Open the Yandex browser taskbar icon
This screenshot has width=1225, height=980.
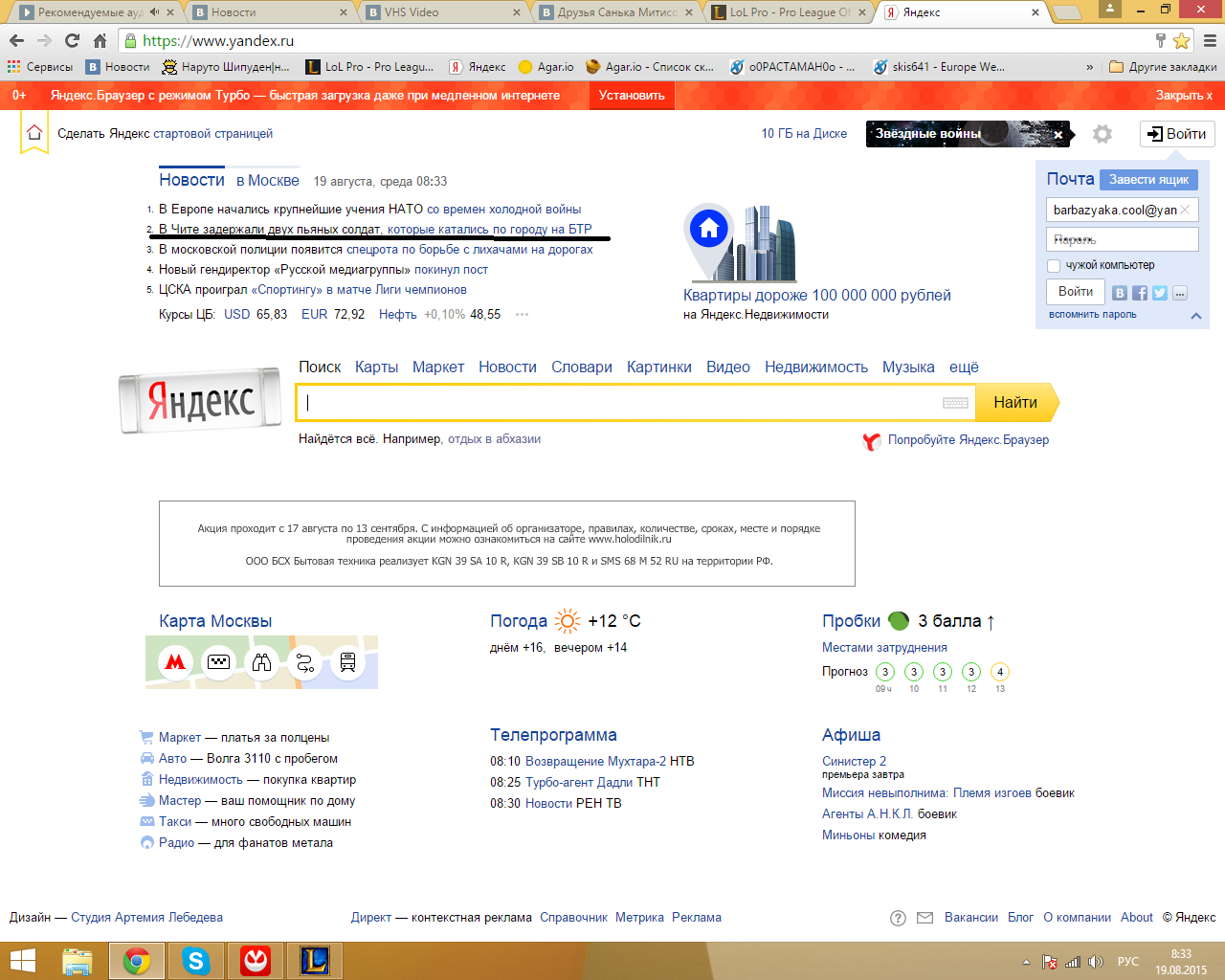pyautogui.click(x=256, y=961)
